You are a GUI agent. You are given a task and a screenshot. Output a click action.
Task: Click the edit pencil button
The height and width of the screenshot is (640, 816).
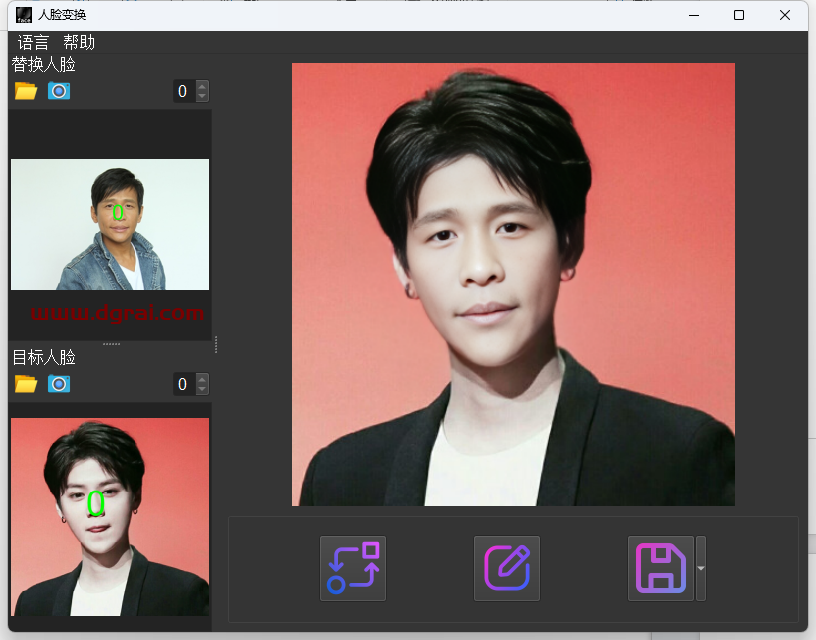[507, 568]
